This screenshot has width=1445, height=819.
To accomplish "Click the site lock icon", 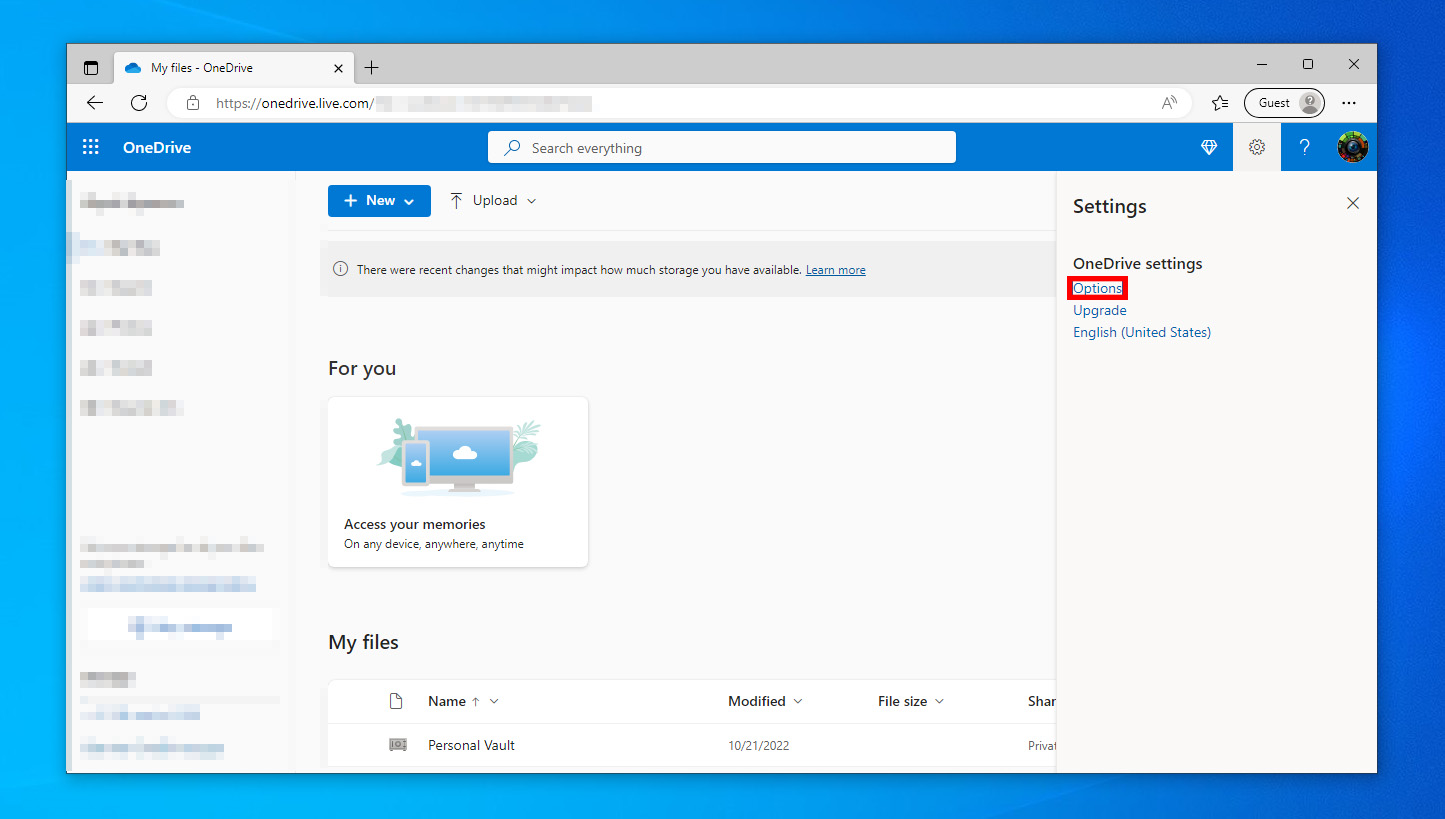I will point(194,103).
